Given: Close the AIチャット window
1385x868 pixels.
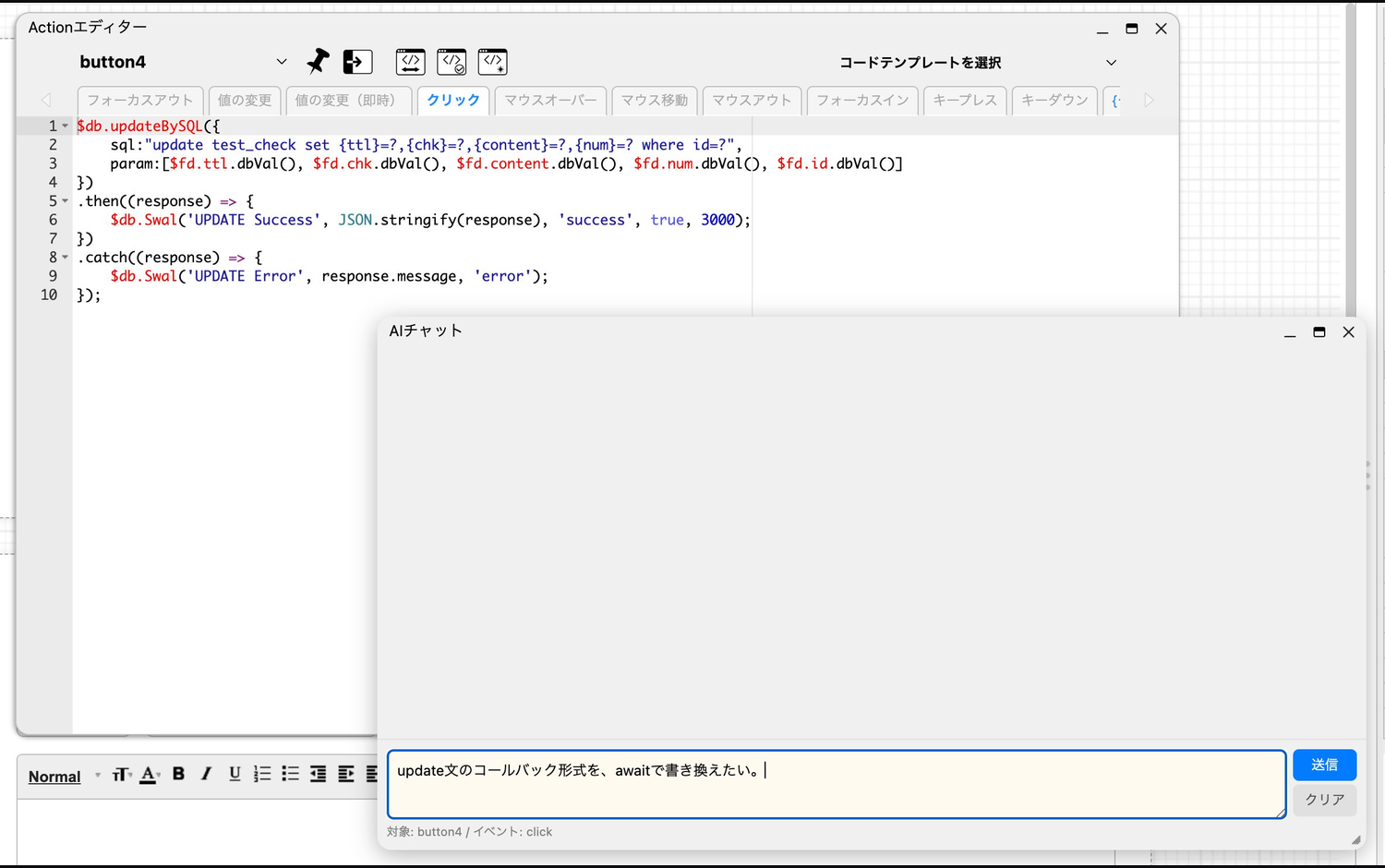Looking at the screenshot, I should (x=1349, y=332).
